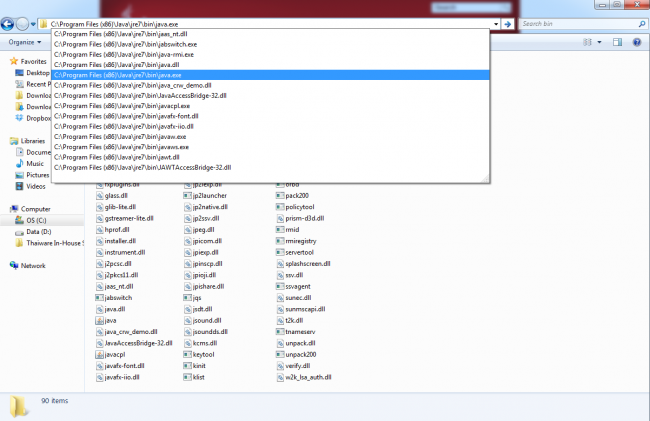
Task: Select jaas_nt.dll path suggestion
Action: pos(270,34)
